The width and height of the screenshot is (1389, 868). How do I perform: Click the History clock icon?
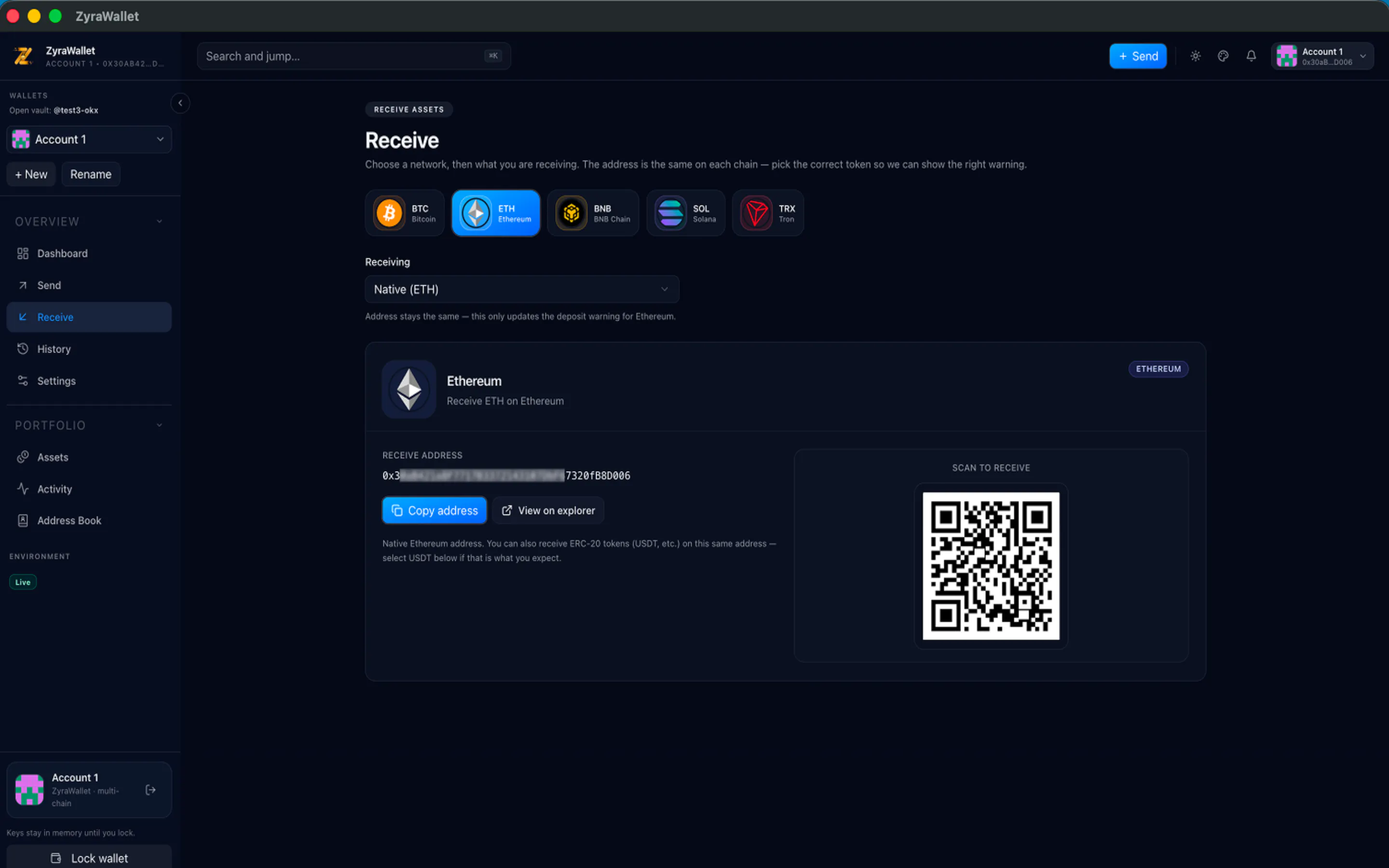pos(23,349)
